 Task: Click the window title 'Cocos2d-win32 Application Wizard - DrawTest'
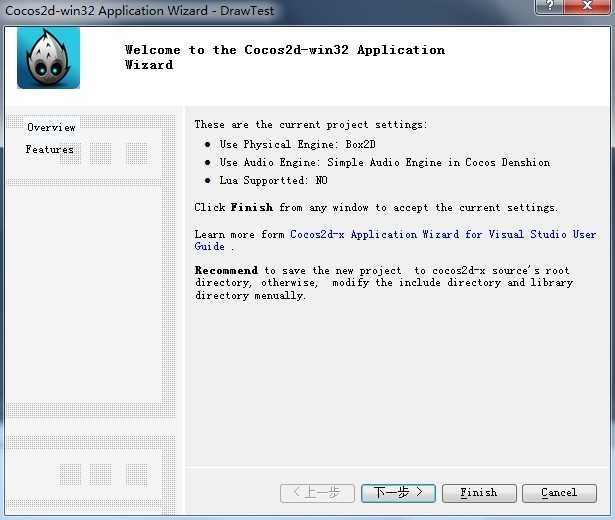click(x=139, y=11)
